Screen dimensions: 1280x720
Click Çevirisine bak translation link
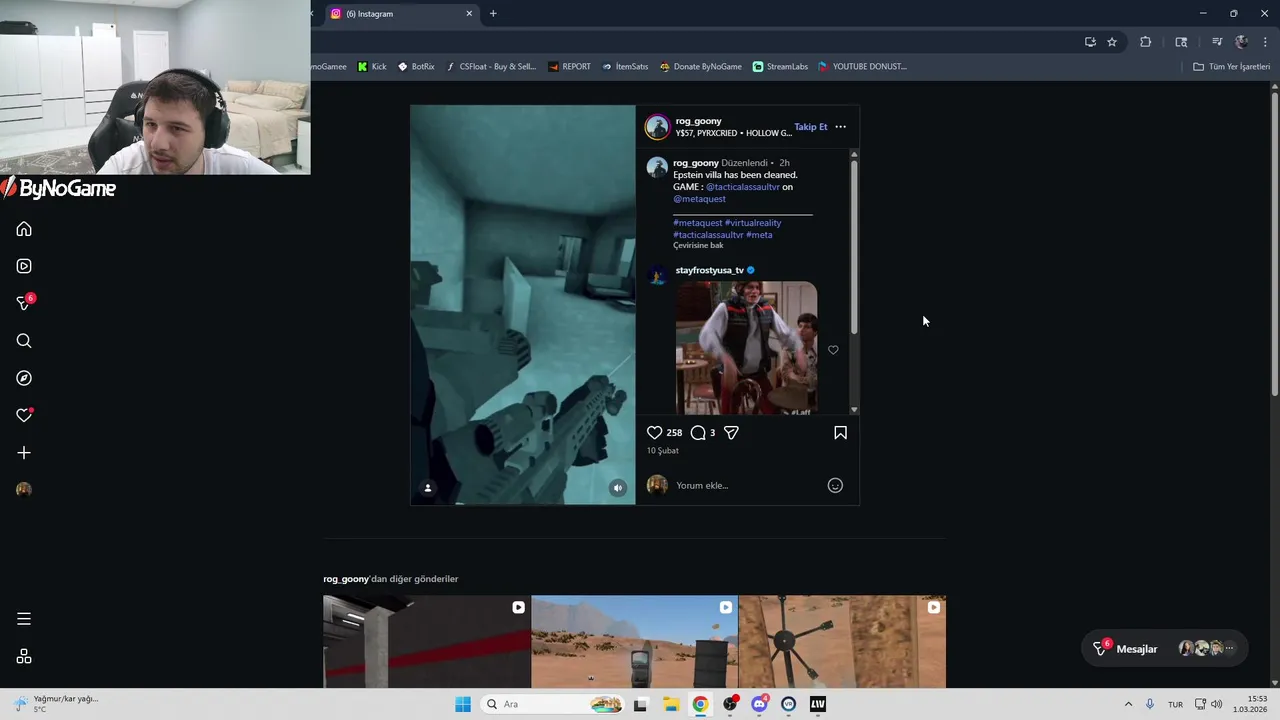(x=698, y=245)
